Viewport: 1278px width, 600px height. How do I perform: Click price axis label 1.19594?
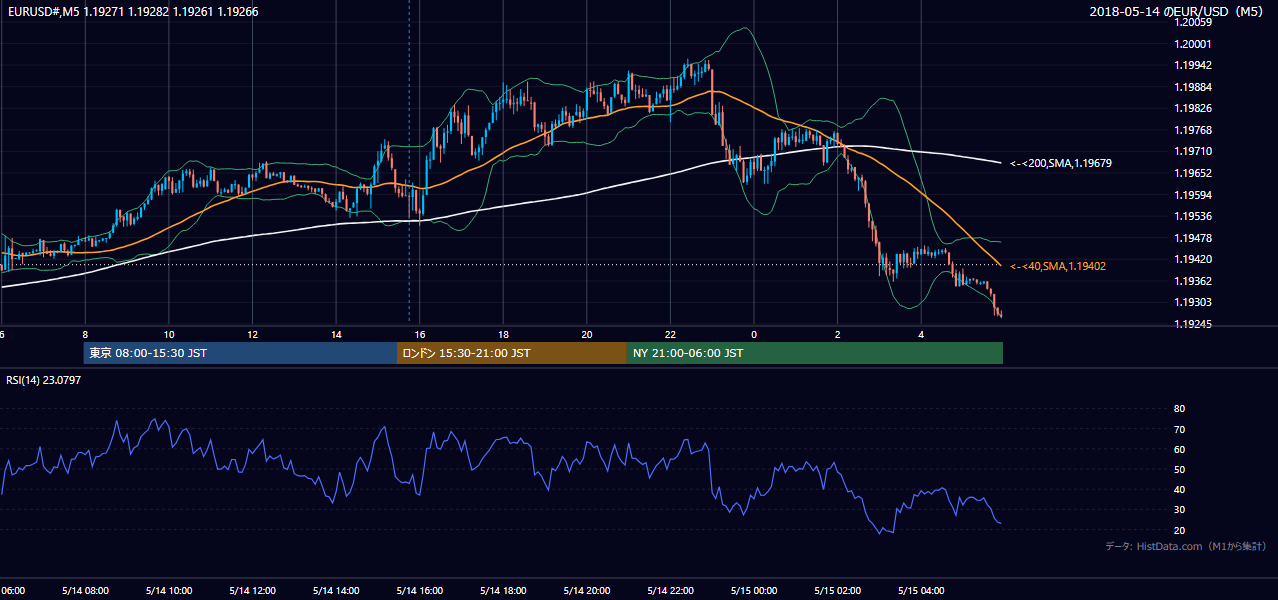point(1194,195)
